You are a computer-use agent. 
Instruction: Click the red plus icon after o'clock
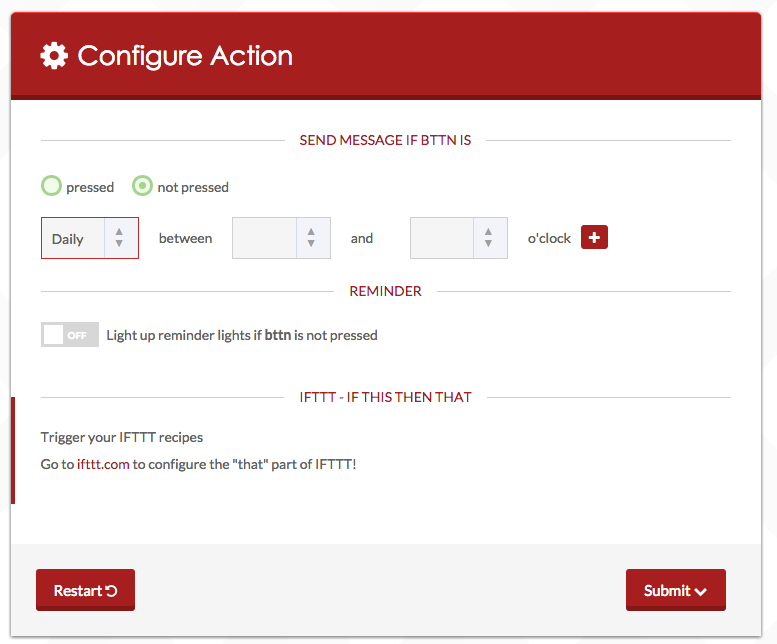pyautogui.click(x=595, y=237)
